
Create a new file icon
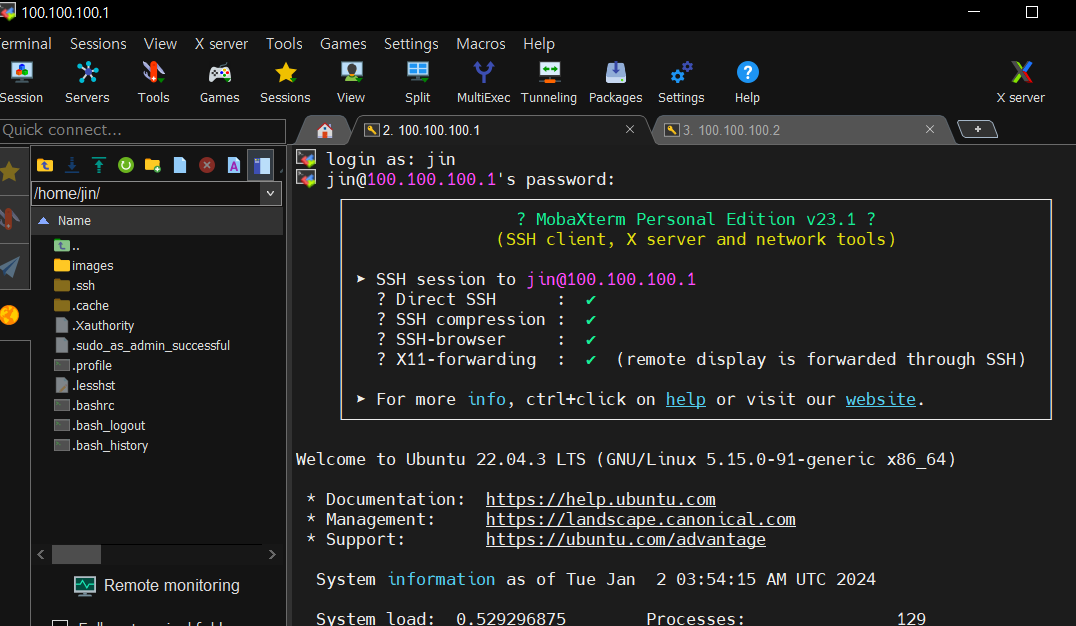pos(180,165)
